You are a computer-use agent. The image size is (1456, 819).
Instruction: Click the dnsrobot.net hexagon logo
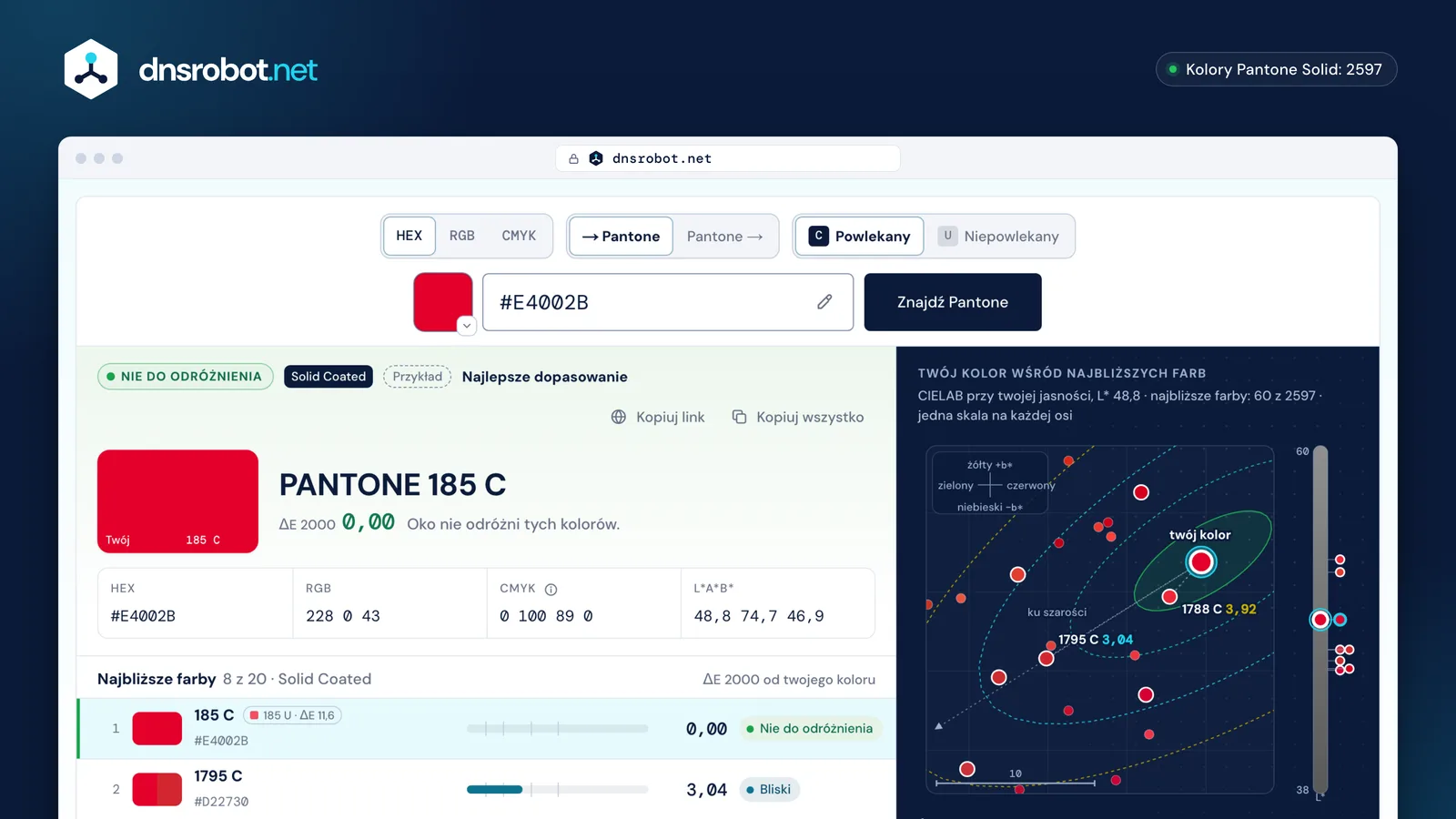click(x=91, y=69)
